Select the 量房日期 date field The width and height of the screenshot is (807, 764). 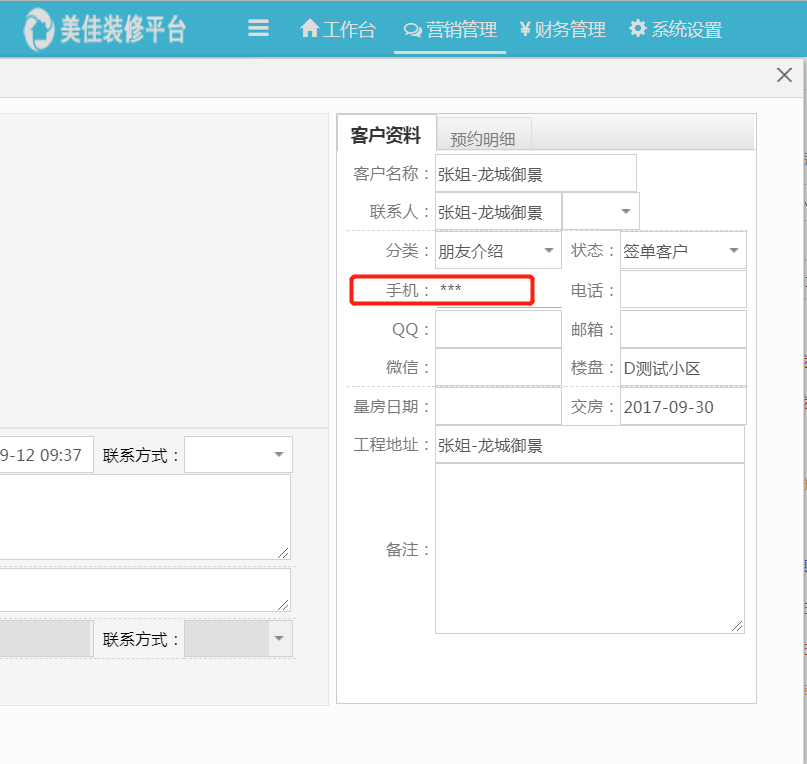[x=497, y=406]
